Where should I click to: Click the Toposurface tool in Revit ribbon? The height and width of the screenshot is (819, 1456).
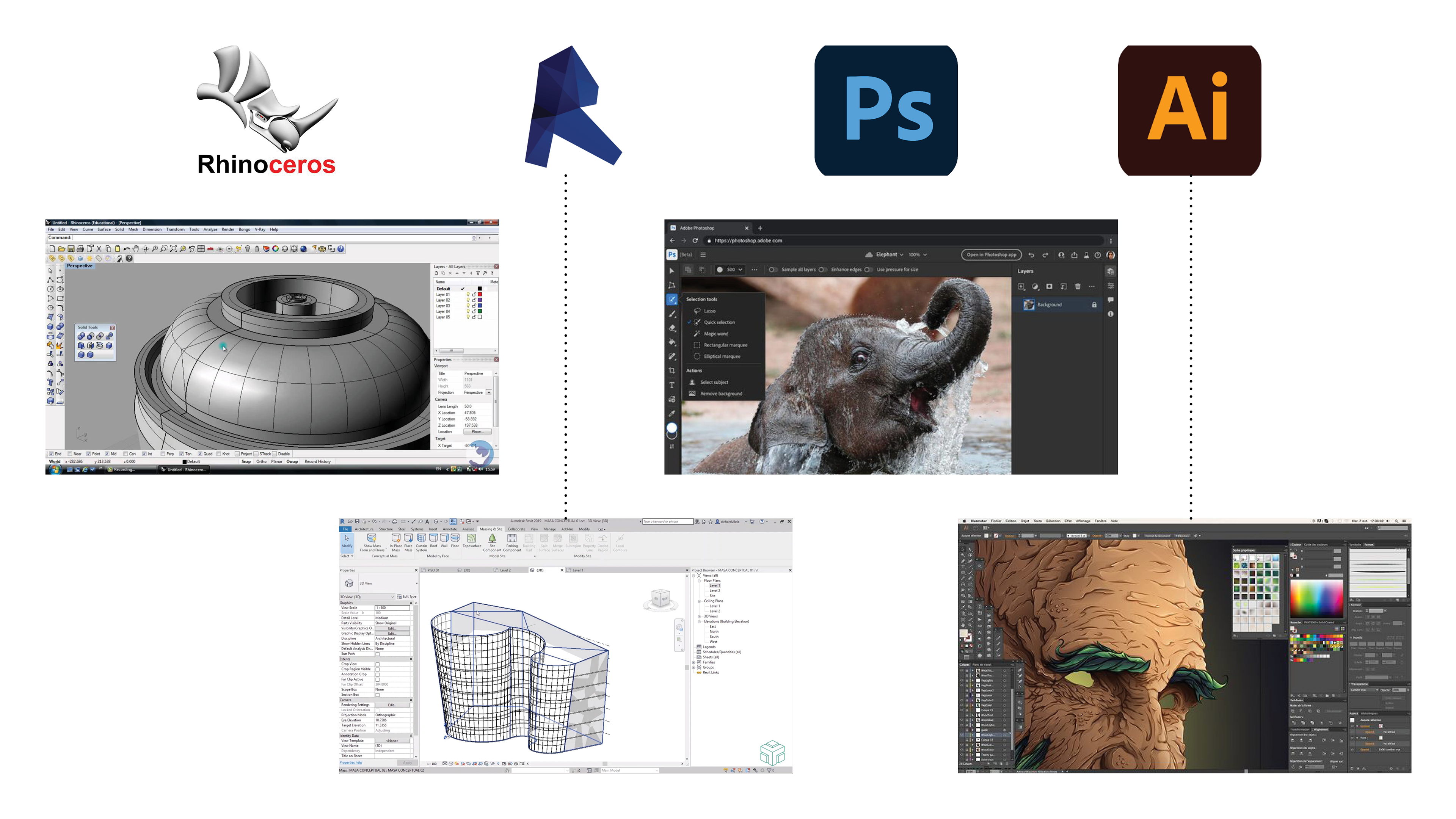pos(472,541)
